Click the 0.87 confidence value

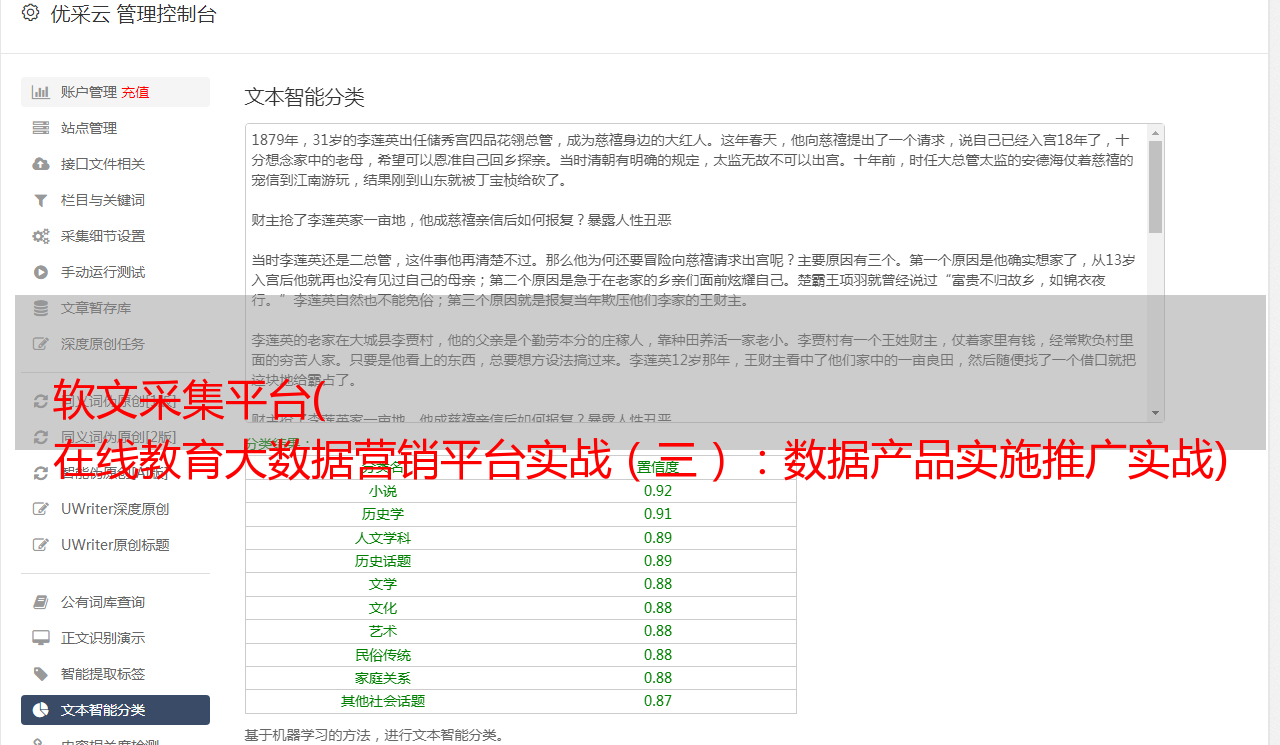(x=658, y=701)
